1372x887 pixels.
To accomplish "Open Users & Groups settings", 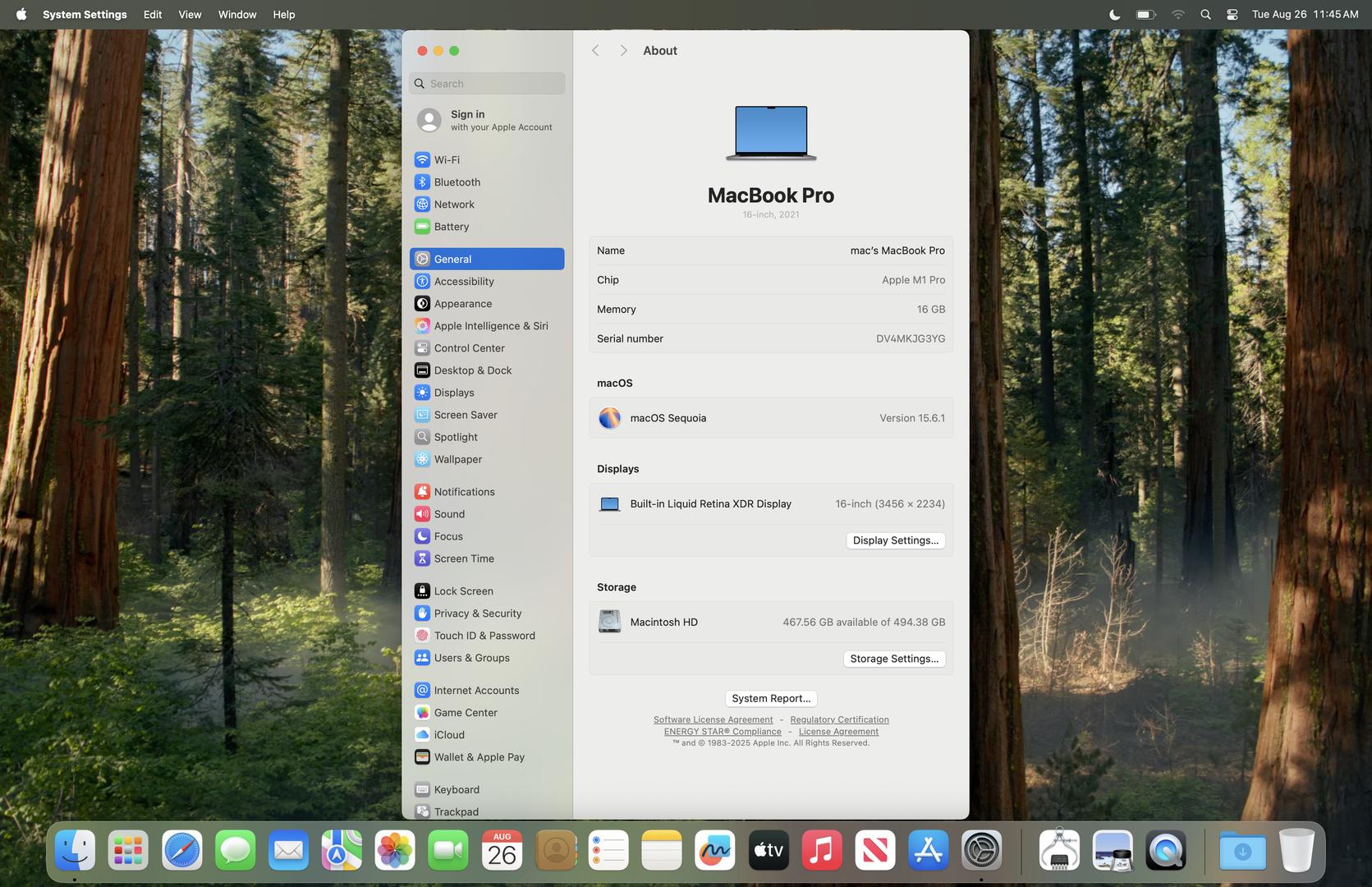I will (x=487, y=657).
